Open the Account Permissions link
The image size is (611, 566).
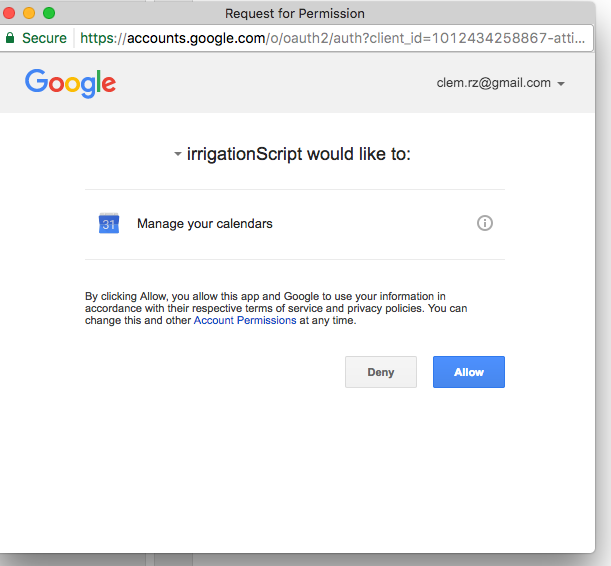point(245,320)
